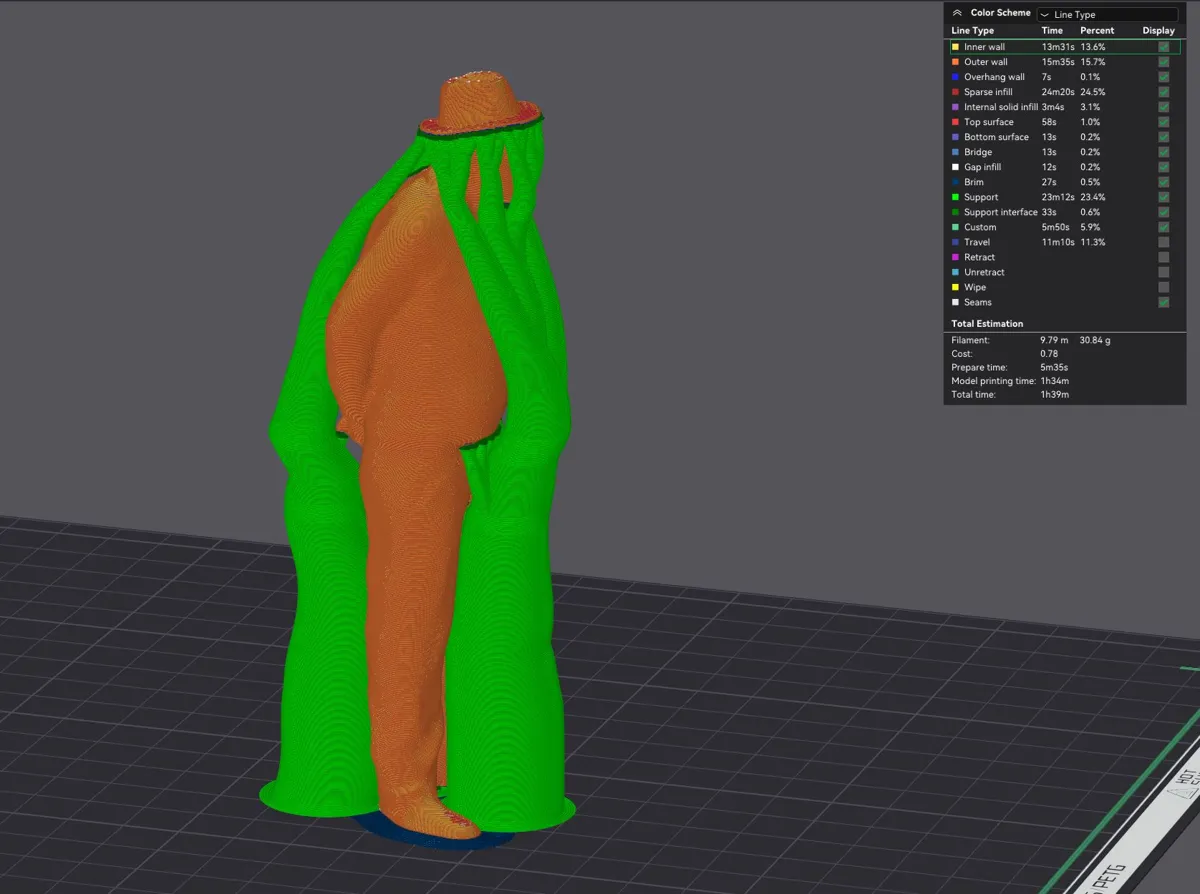The image size is (1200, 894).
Task: Click the dark red Sparse infill swatch
Action: point(955,92)
